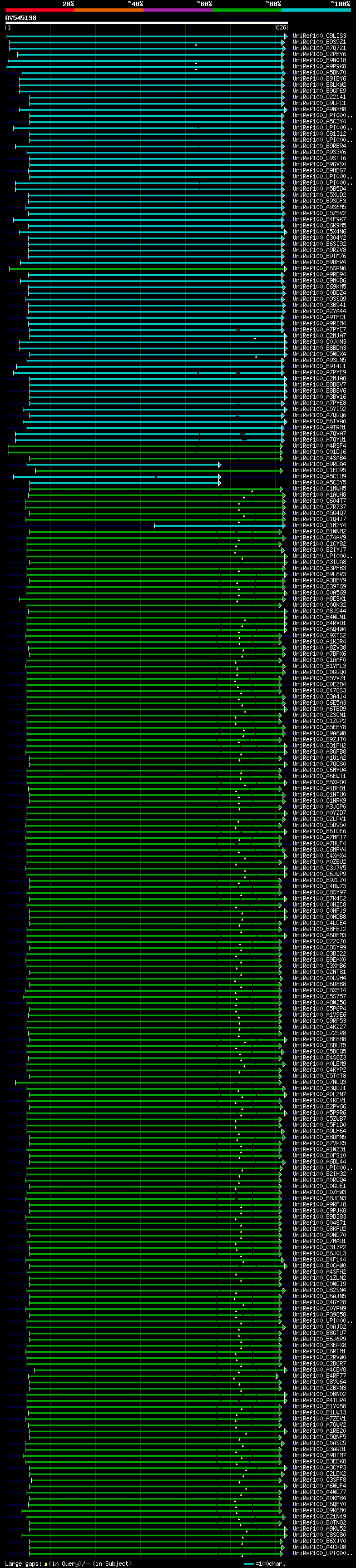Viewport: 356px width, 1568px height.
Task: Open hit UniRef100_A9P9K8
Action: 319,66
